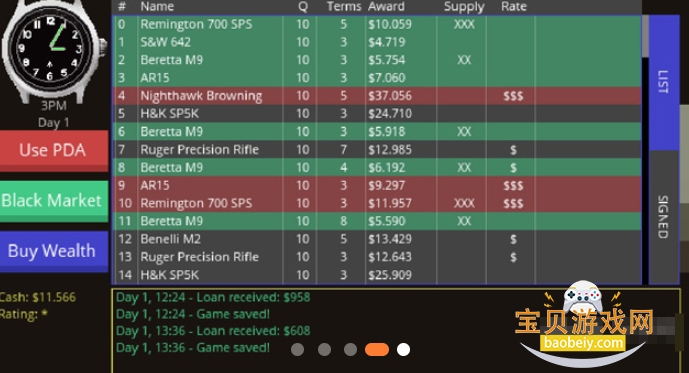Click log entry Loan received: $608

point(213,331)
